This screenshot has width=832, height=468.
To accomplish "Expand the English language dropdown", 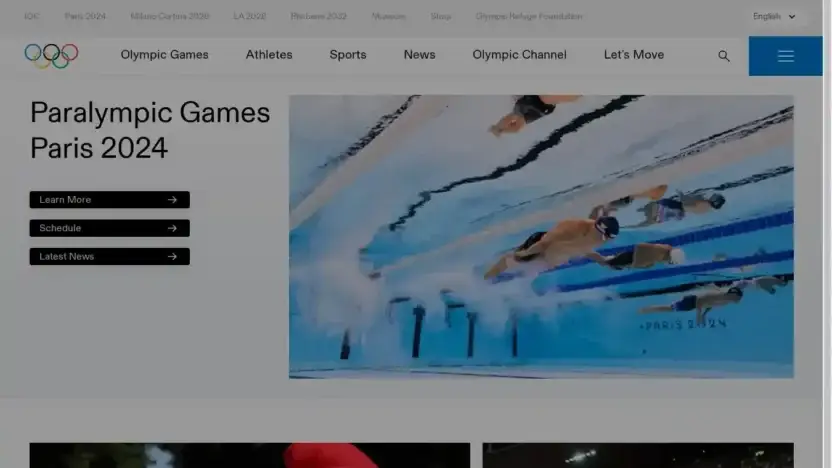I will click(x=774, y=16).
